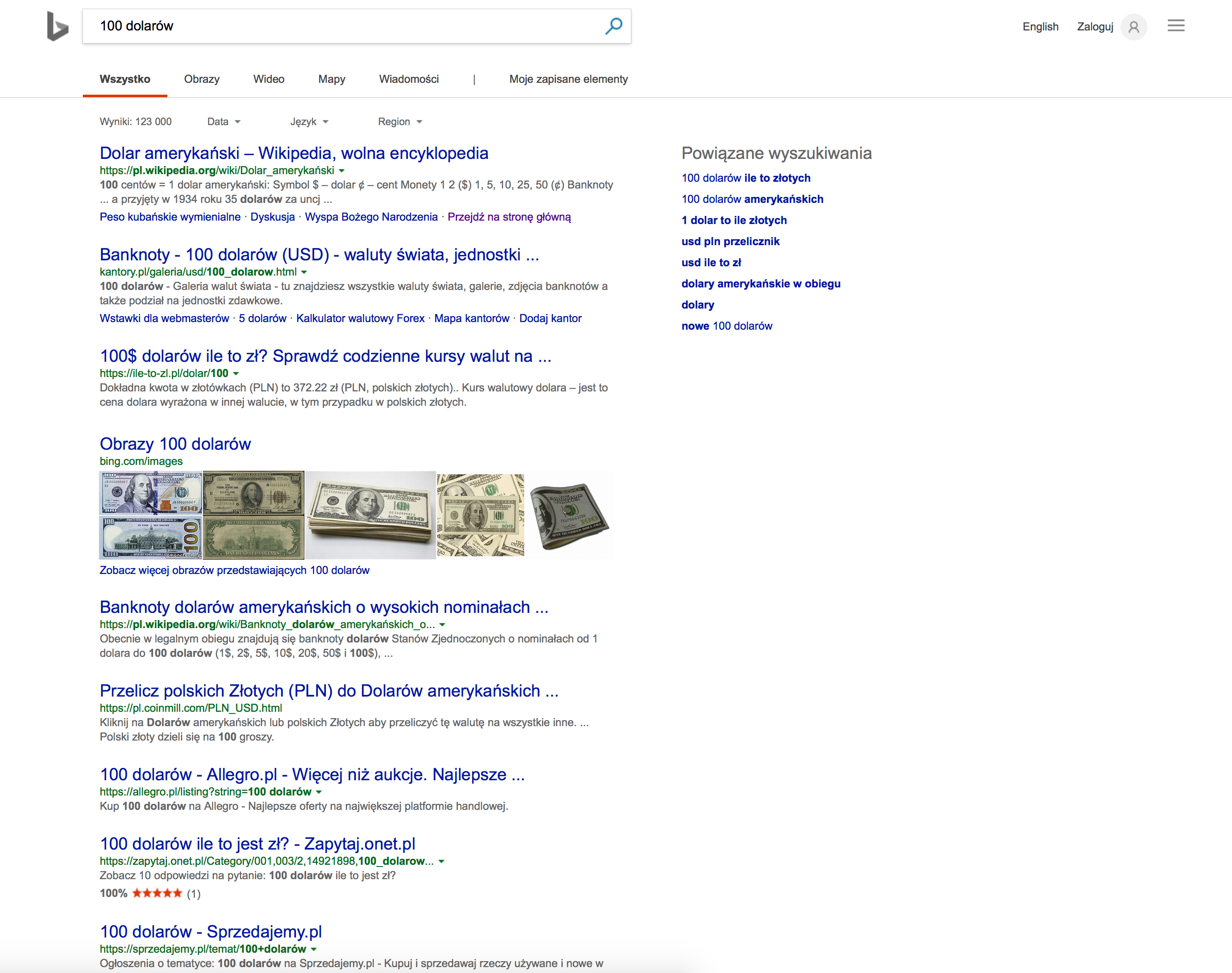Open the 100$ dolarów ile to zł result
Viewport: 1232px width, 973px height.
click(326, 355)
